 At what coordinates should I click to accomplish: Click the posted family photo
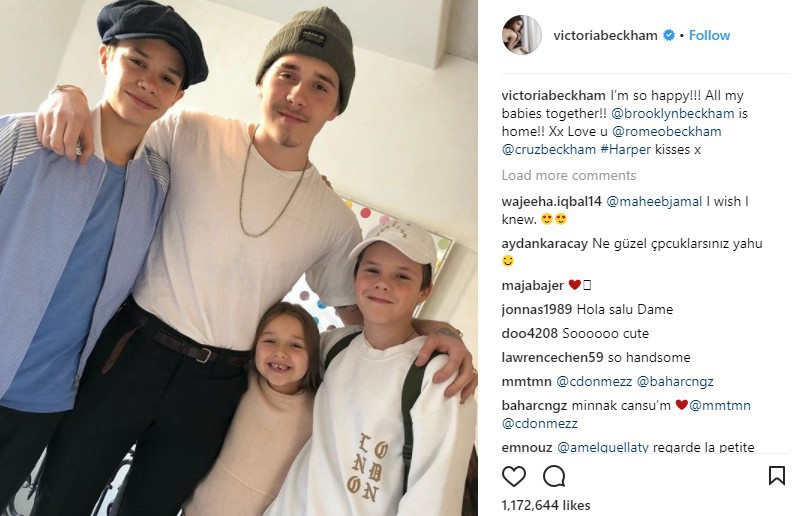(x=239, y=258)
